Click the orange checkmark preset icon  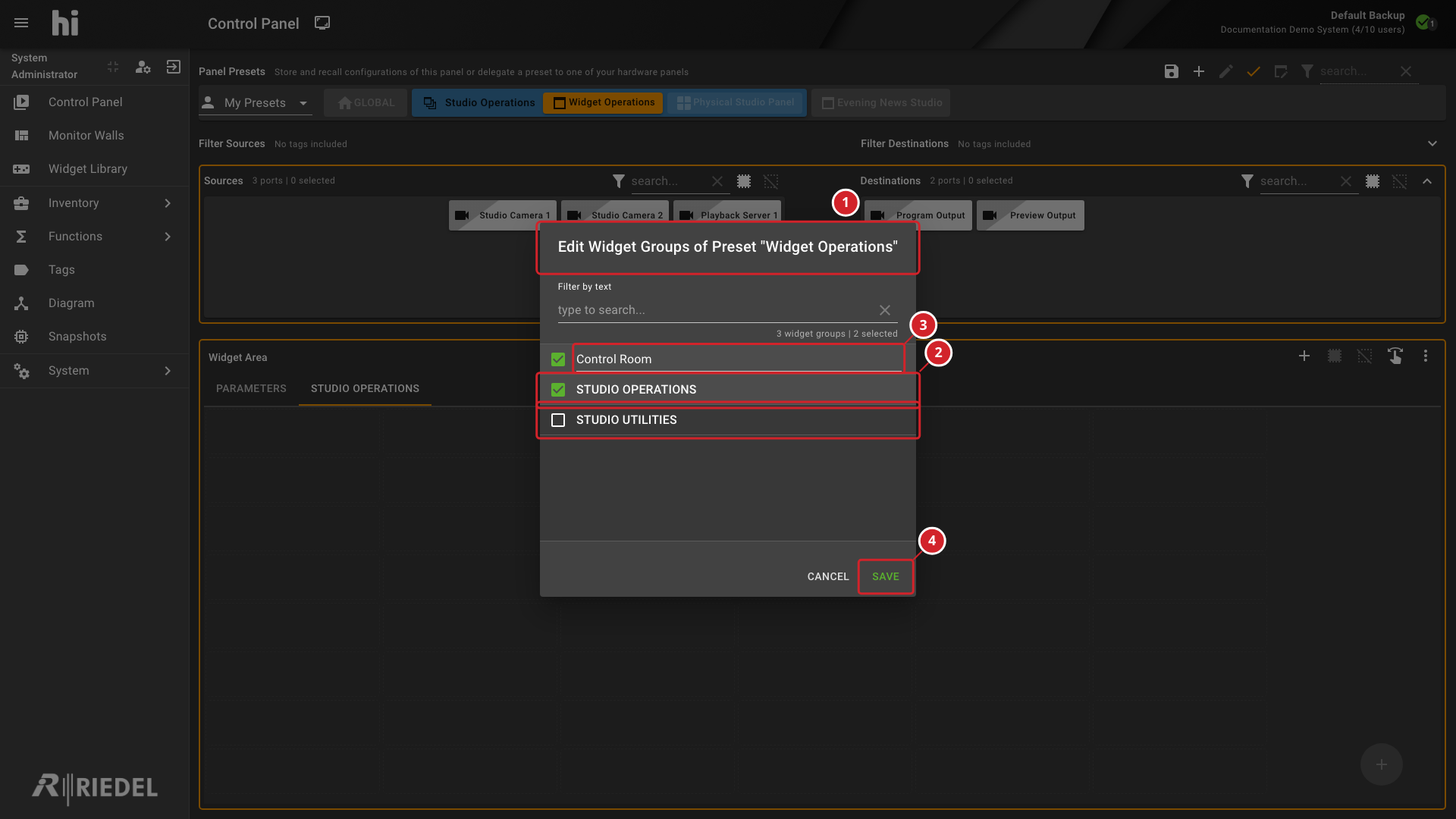1254,71
